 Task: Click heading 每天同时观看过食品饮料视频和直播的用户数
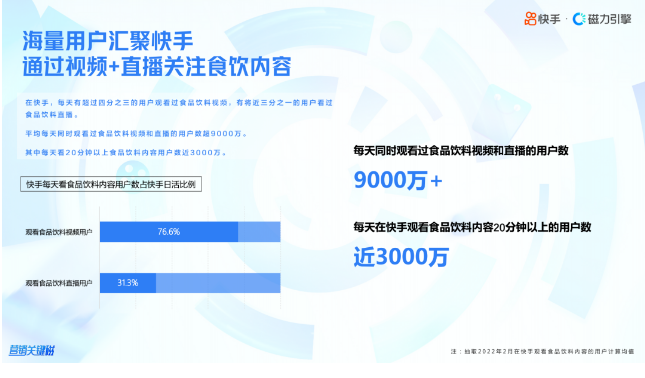(x=461, y=151)
